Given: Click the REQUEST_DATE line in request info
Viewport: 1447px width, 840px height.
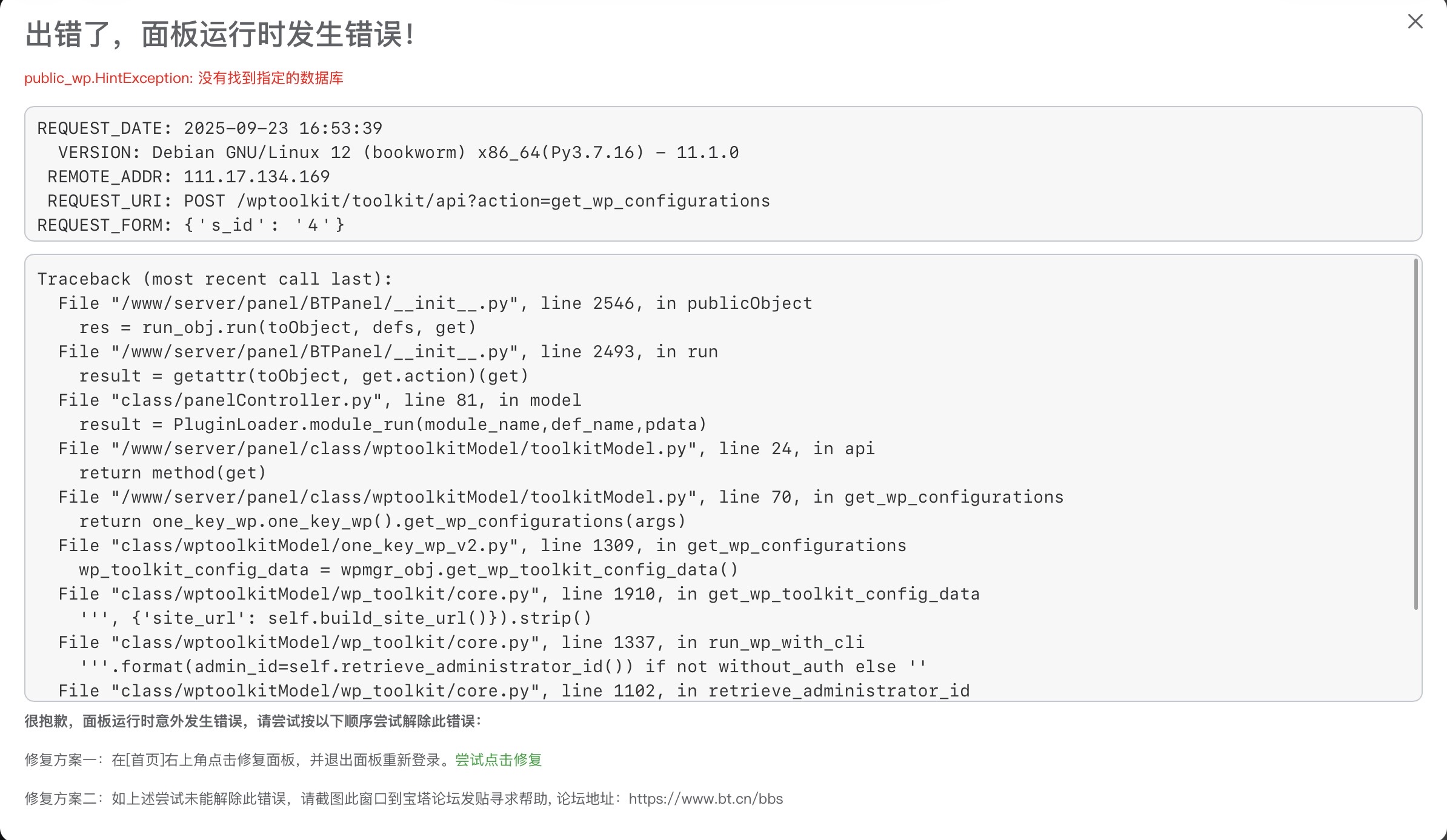Looking at the screenshot, I should point(210,128).
